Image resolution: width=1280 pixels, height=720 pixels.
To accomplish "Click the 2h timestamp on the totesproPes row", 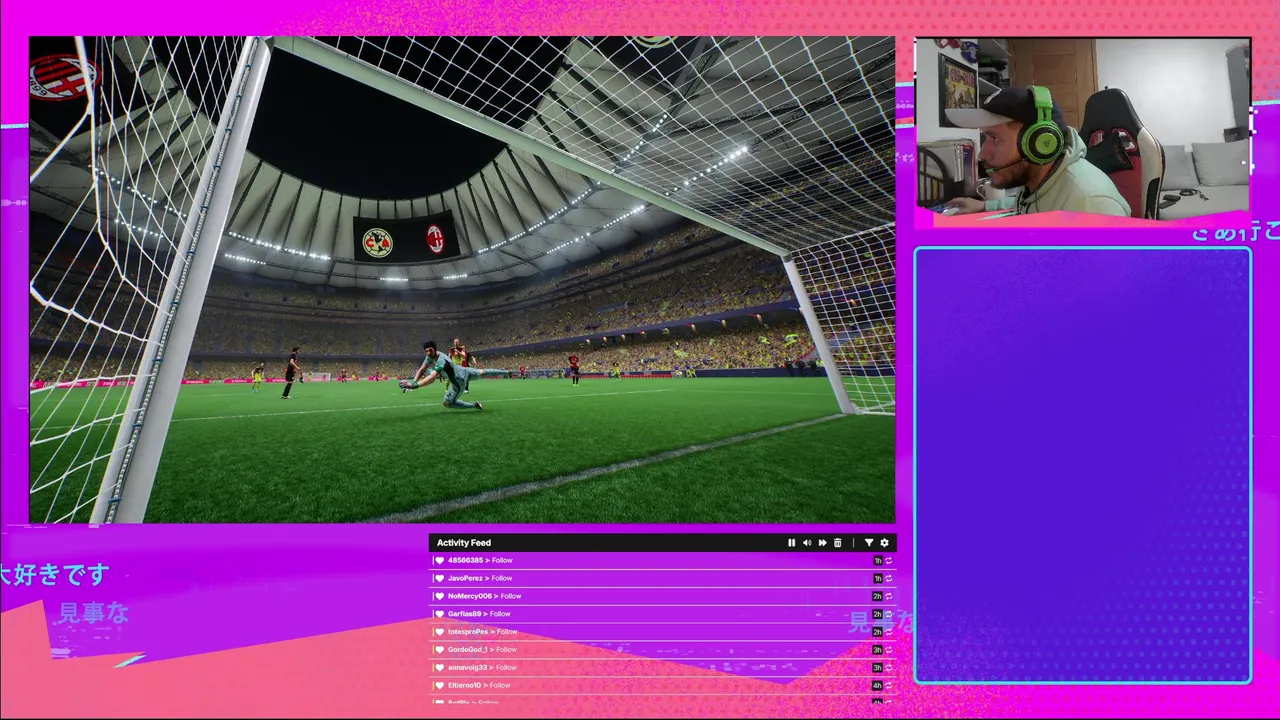I will 878,632.
